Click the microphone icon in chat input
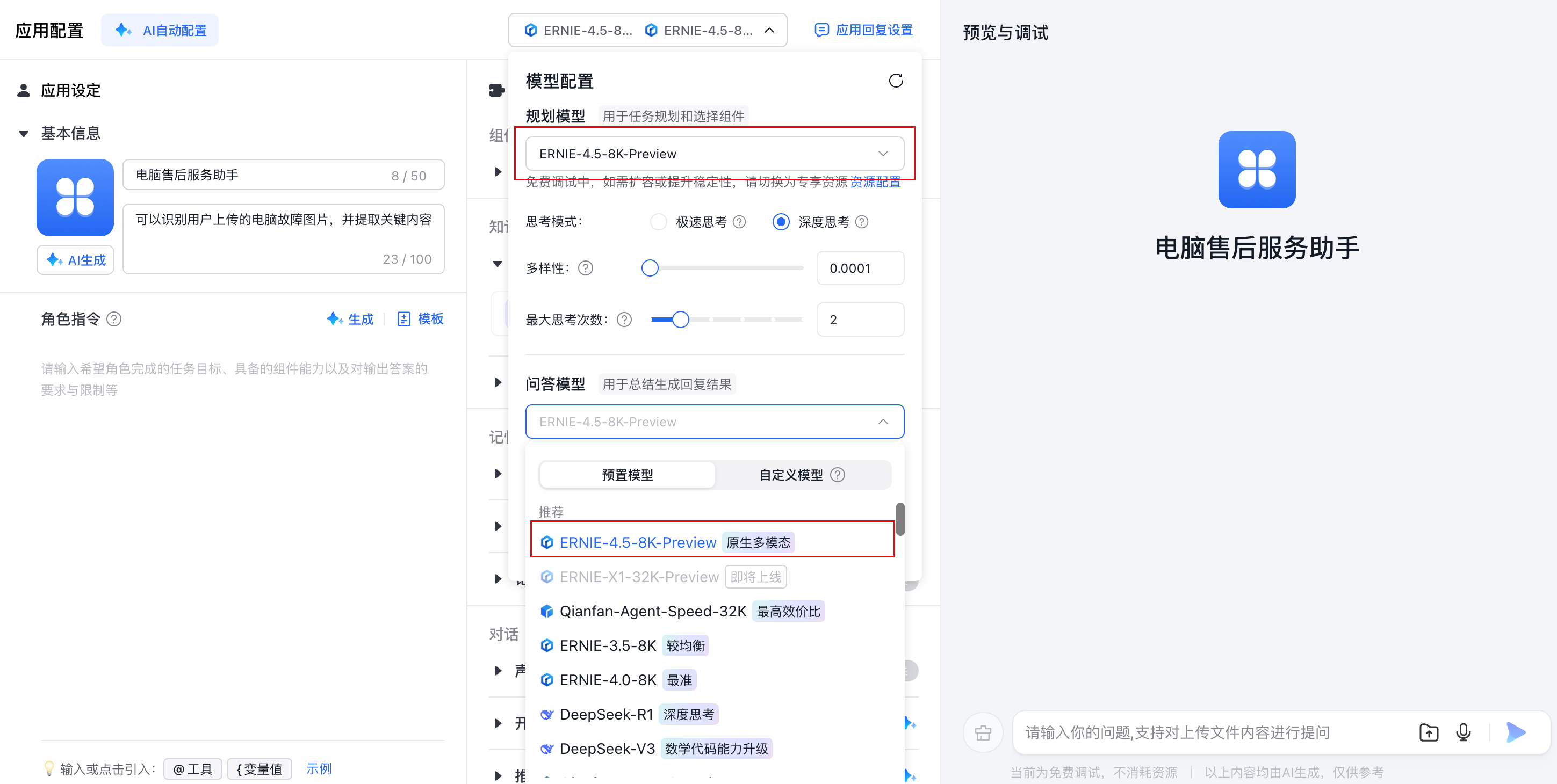The width and height of the screenshot is (1557, 784). 1464,732
